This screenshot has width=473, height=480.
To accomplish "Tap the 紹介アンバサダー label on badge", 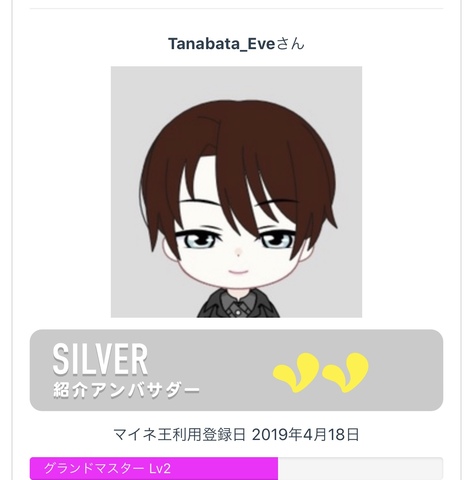I will 126,390.
